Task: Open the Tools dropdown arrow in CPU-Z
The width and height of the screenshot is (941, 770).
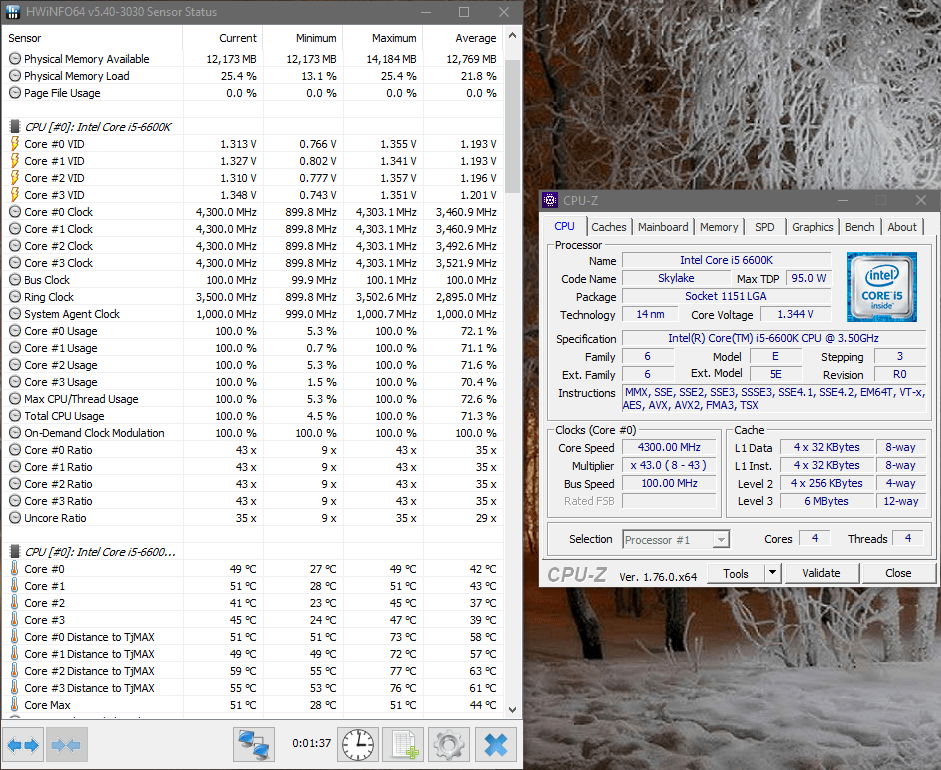Action: 772,573
